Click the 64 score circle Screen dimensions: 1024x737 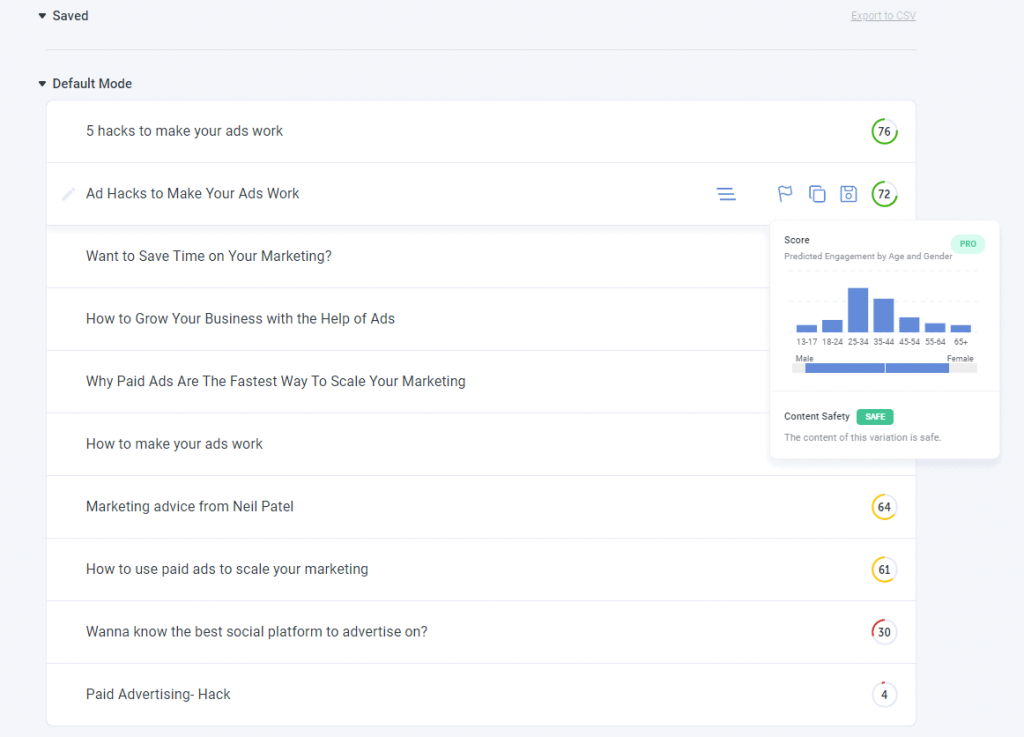coord(884,507)
